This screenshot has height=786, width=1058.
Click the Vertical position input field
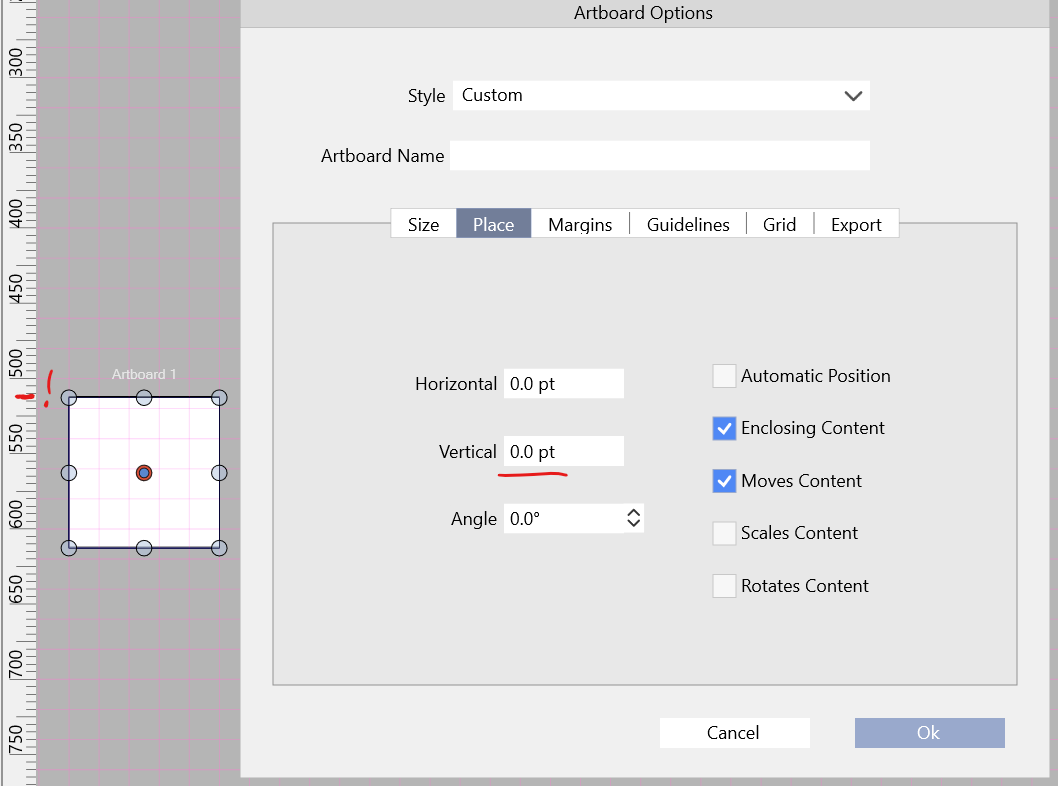(x=563, y=452)
